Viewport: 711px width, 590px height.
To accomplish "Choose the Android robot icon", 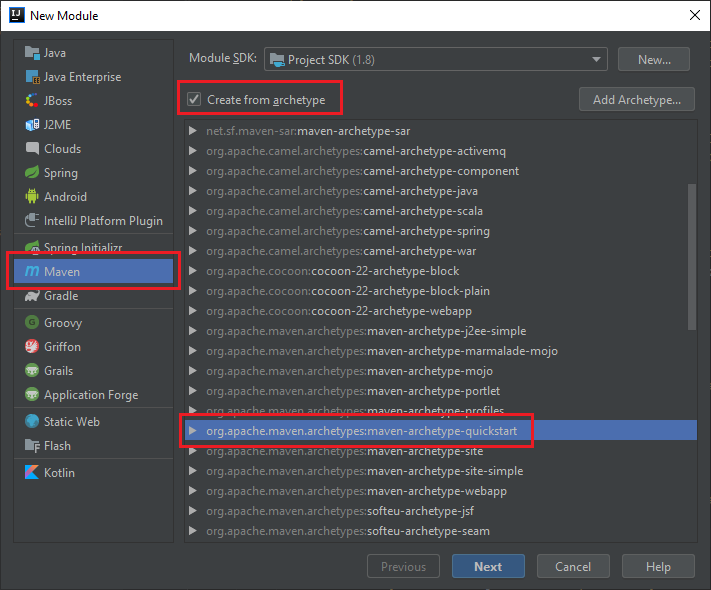I will pos(32,197).
